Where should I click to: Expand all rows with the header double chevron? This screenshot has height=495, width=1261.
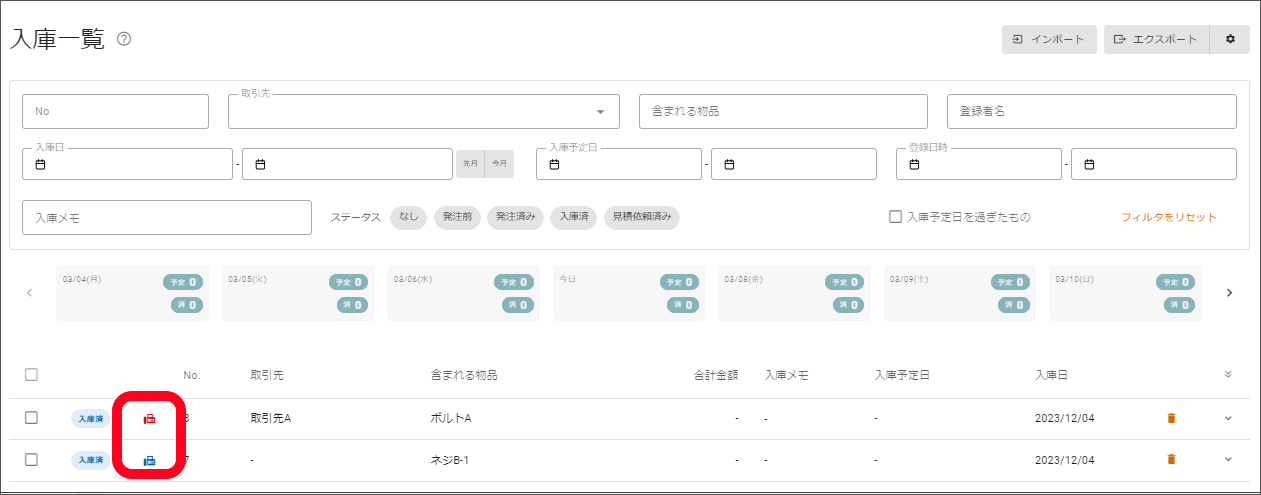coord(1228,375)
